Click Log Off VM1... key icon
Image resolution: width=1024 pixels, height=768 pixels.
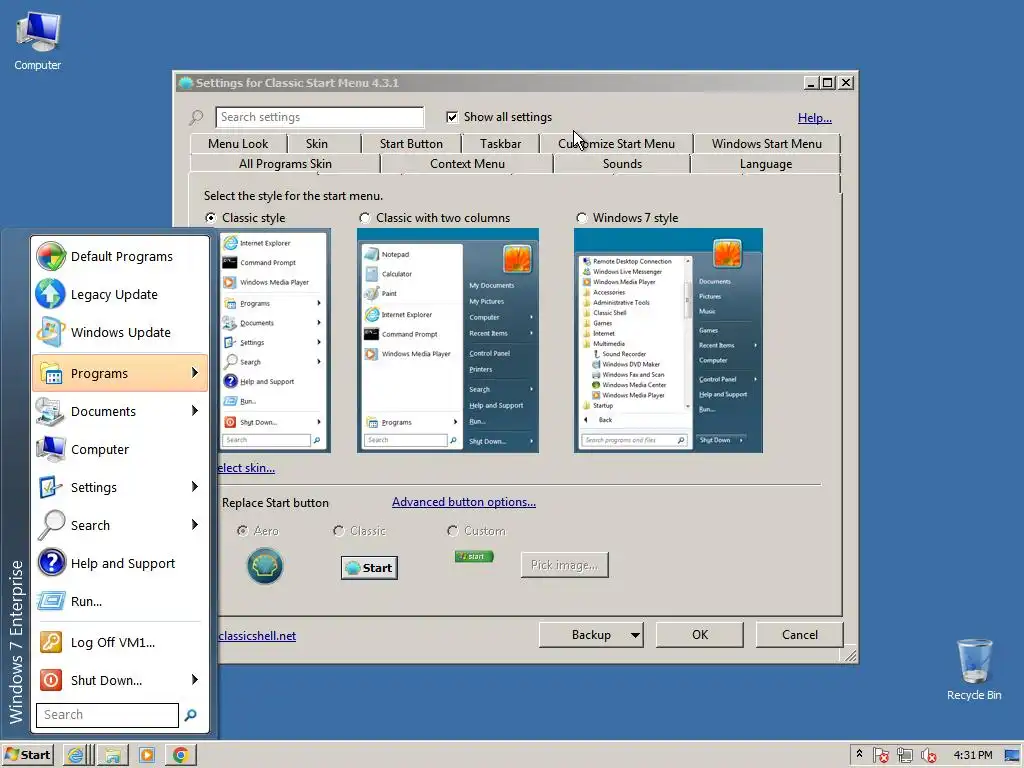tap(50, 642)
